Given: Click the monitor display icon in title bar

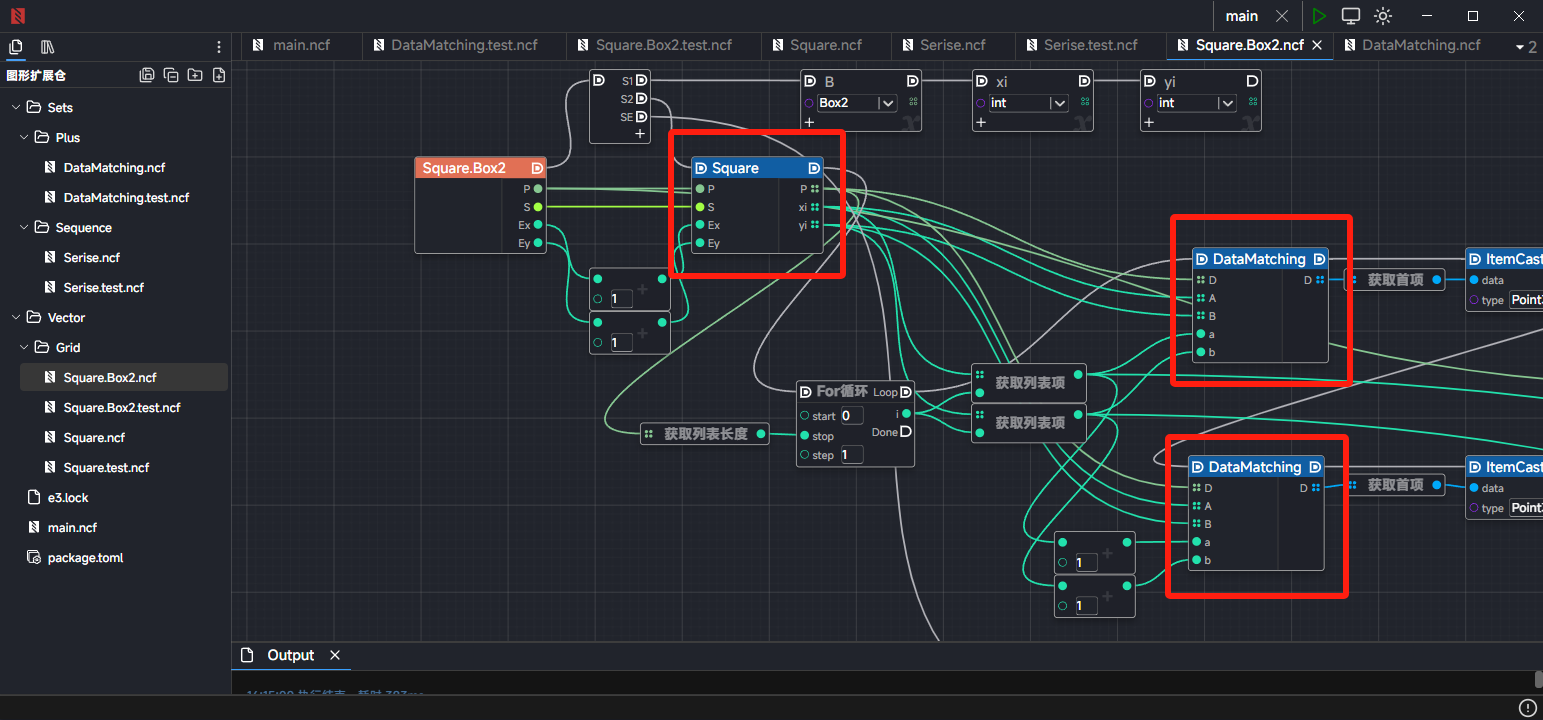Looking at the screenshot, I should (1351, 16).
